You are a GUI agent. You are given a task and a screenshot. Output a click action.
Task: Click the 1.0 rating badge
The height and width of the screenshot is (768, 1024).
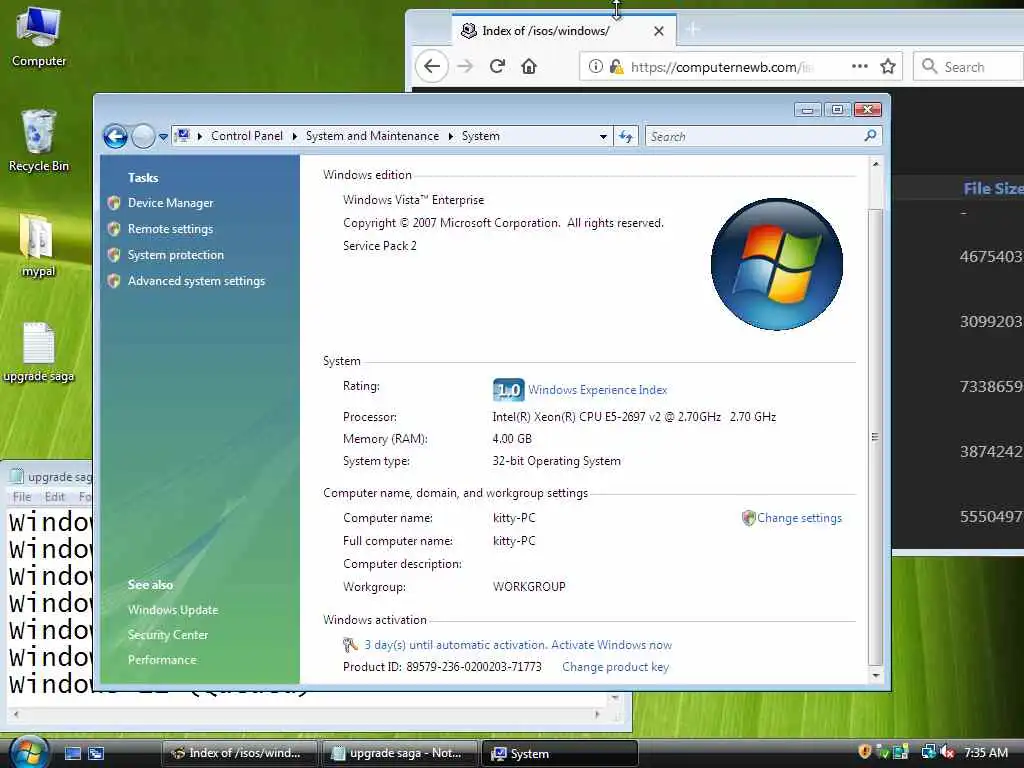[x=508, y=390]
